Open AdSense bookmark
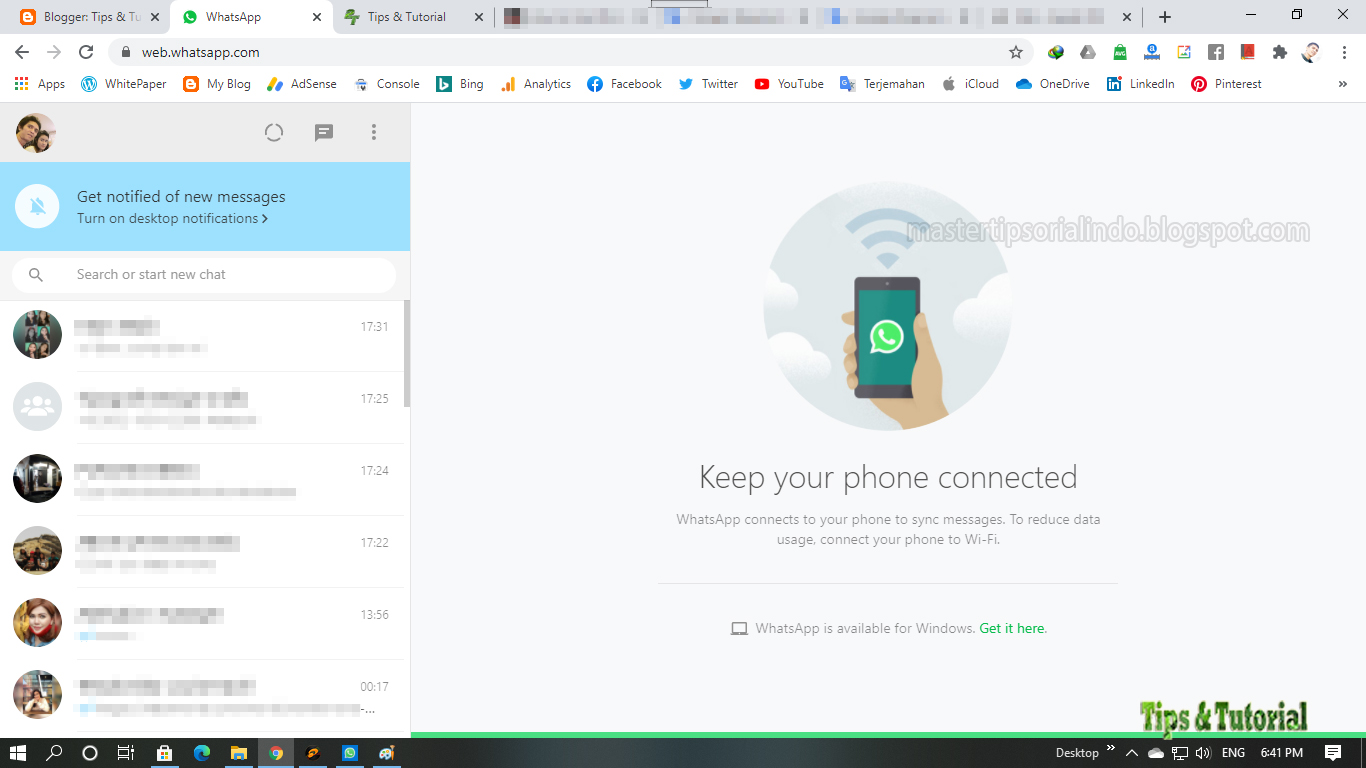The width and height of the screenshot is (1366, 768). [x=302, y=84]
